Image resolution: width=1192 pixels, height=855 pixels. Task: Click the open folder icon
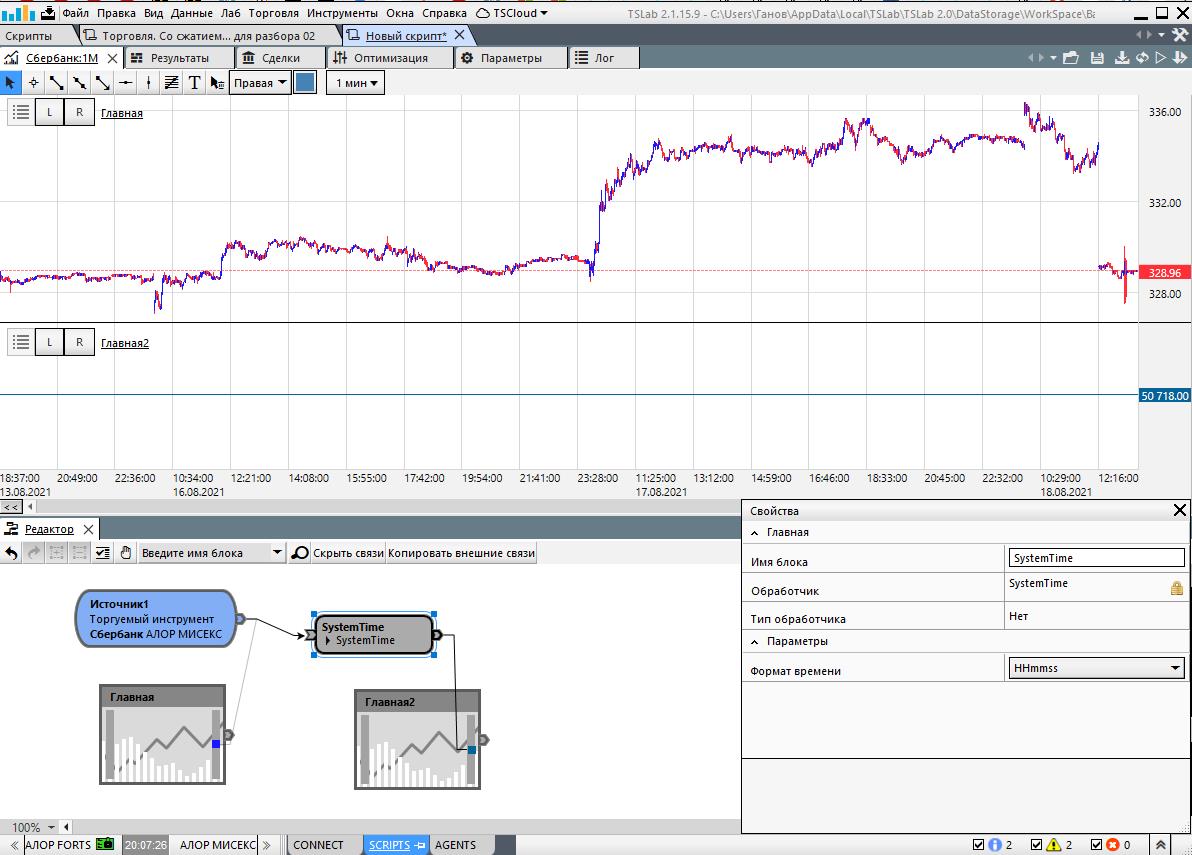(x=1071, y=58)
